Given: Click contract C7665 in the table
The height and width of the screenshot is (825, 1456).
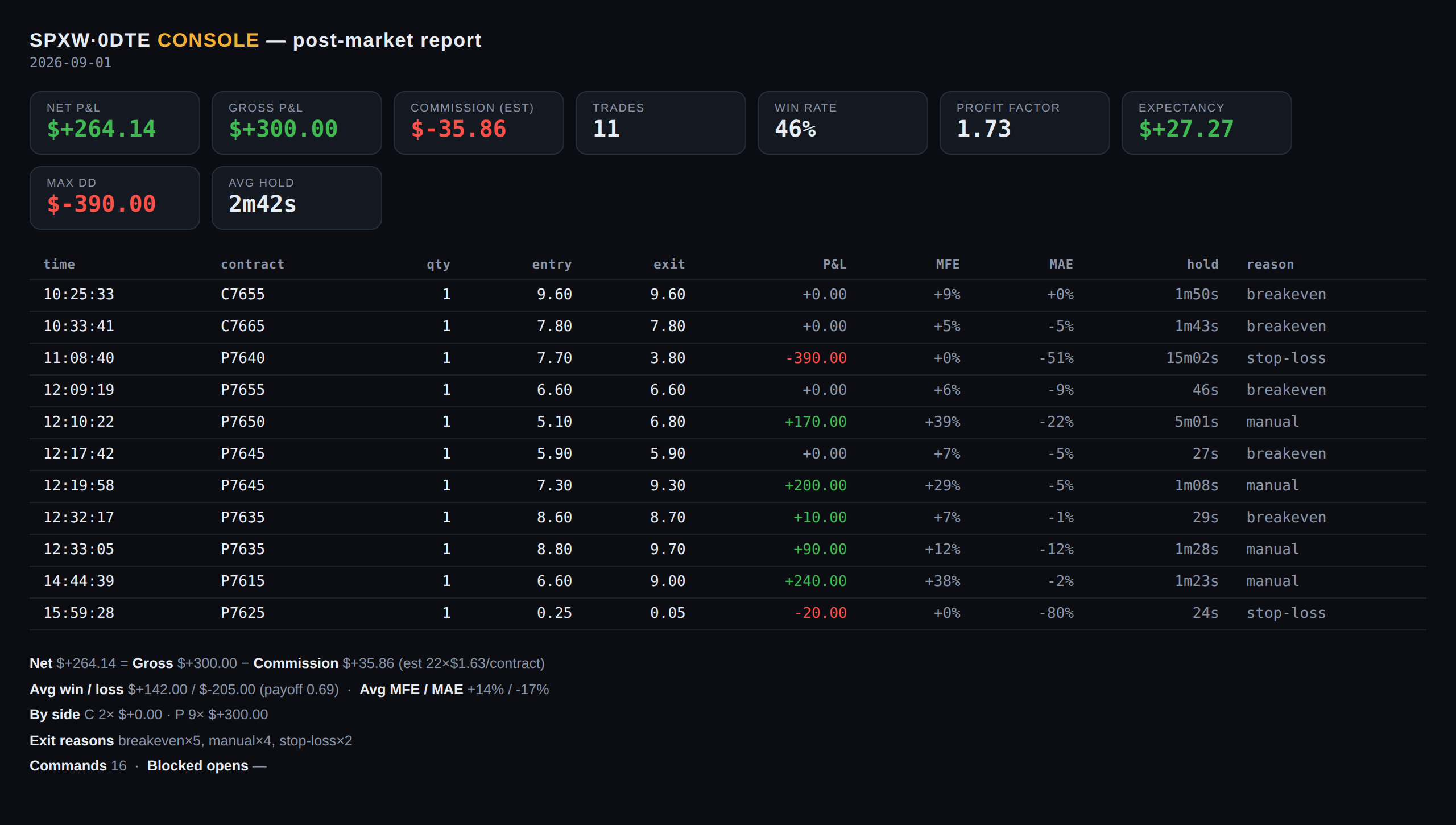Looking at the screenshot, I should [x=243, y=327].
